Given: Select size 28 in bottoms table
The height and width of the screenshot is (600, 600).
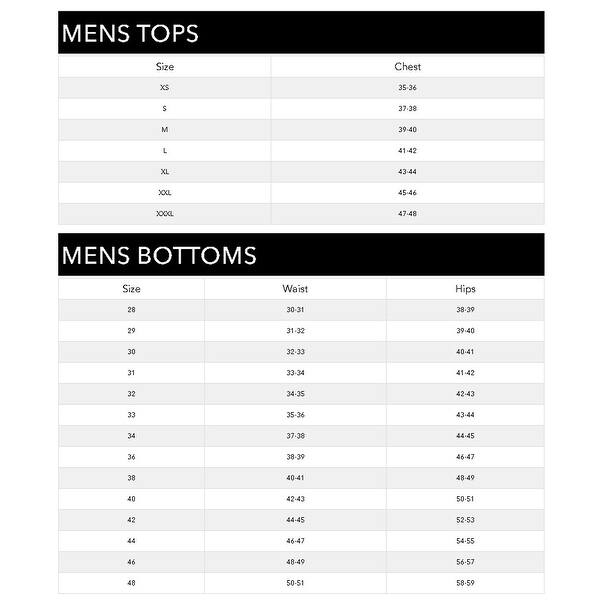Looking at the screenshot, I should [131, 310].
